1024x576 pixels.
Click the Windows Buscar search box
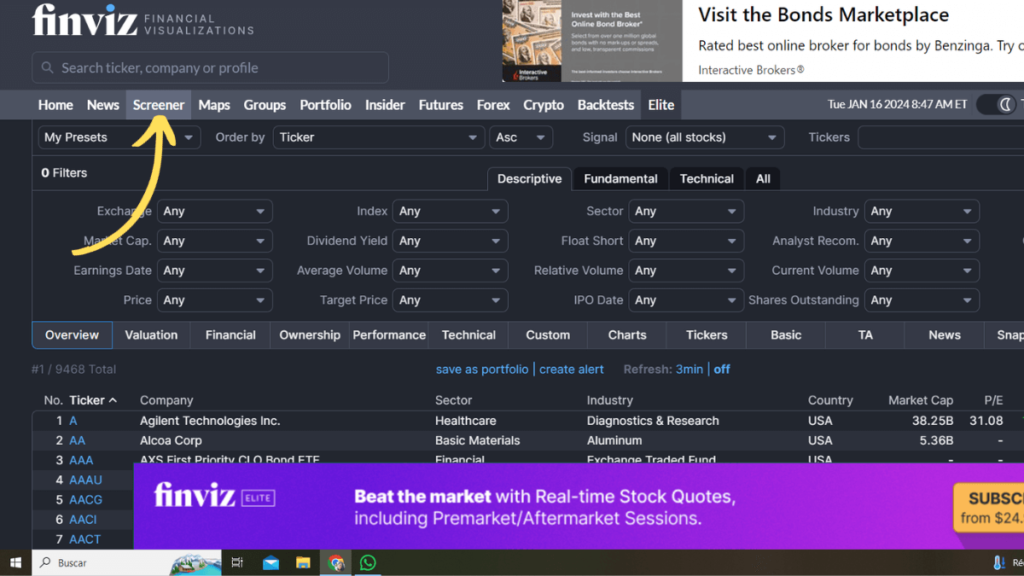point(127,562)
